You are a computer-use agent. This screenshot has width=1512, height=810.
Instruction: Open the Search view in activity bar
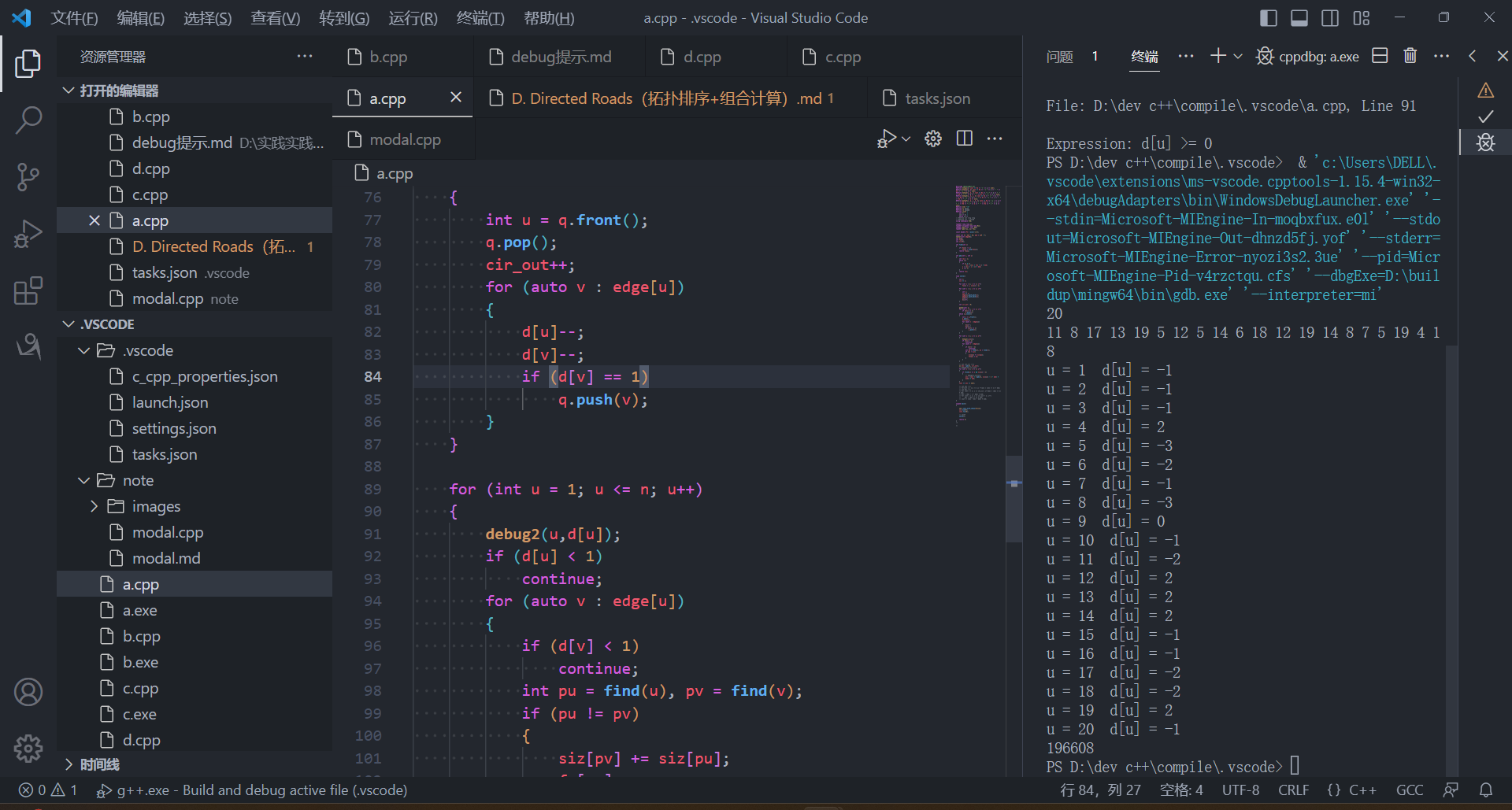(x=28, y=120)
